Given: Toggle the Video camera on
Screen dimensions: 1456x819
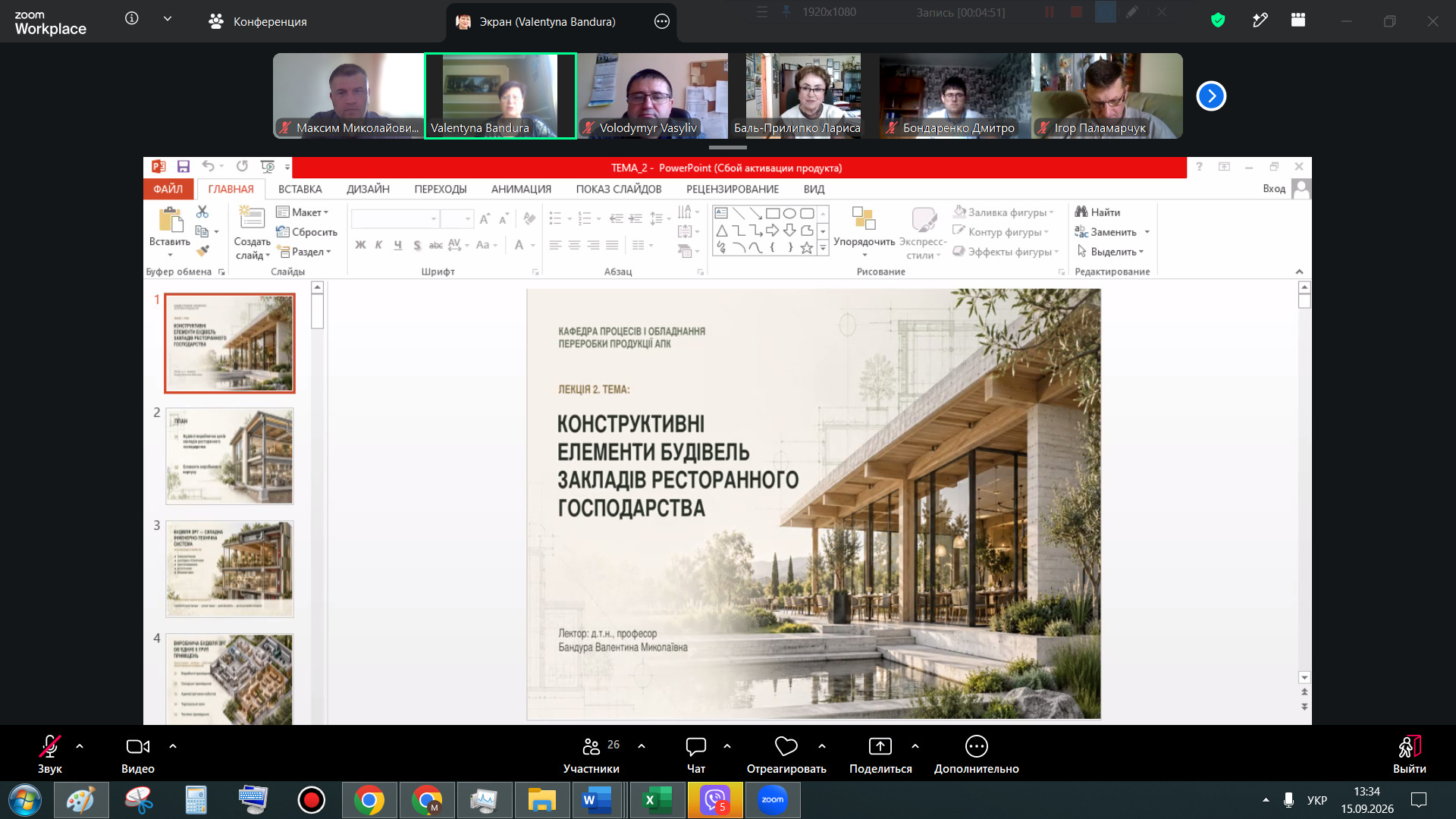Looking at the screenshot, I should (137, 747).
